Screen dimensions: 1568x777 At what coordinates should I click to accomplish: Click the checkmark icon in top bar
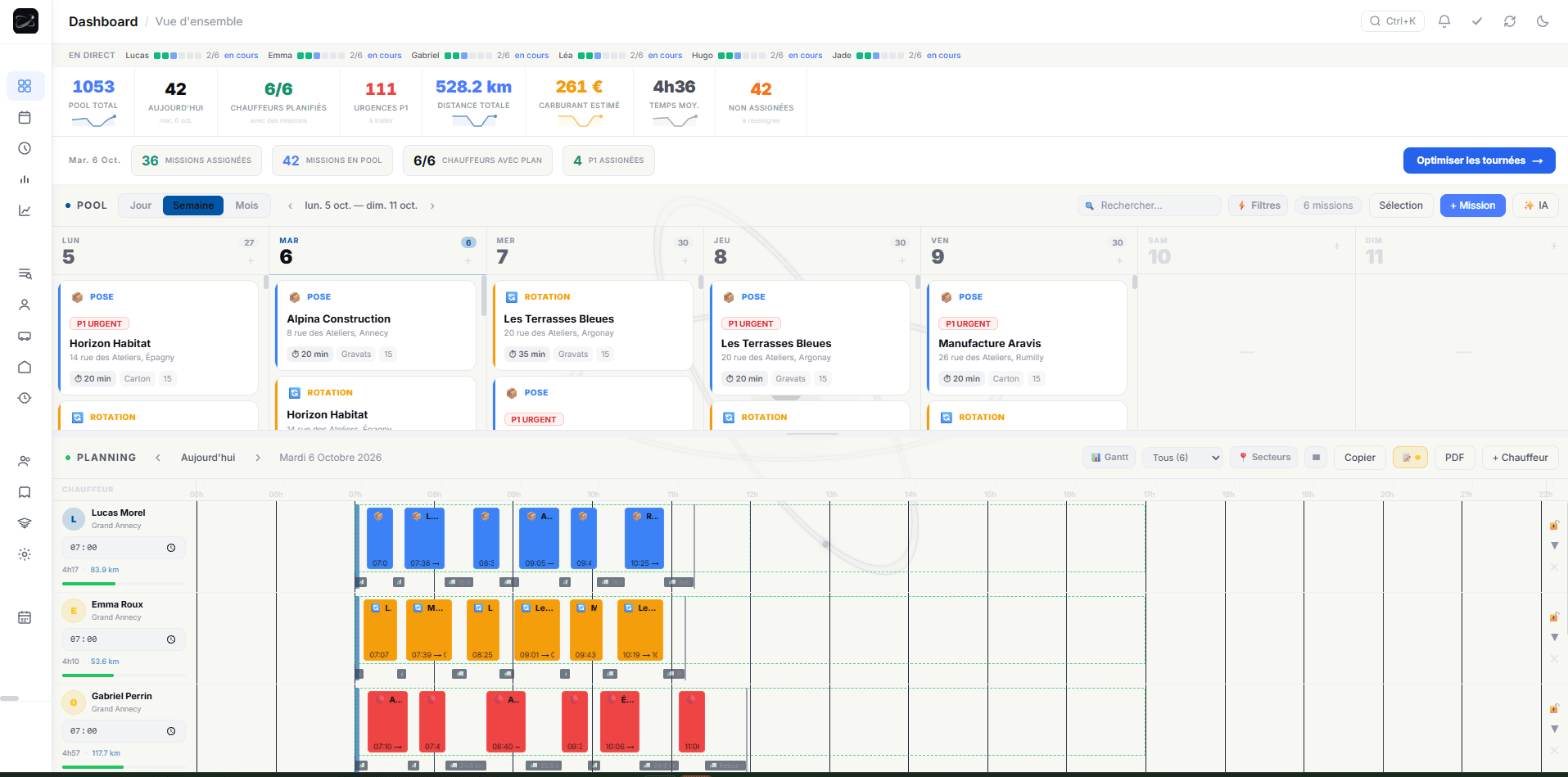pos(1477,21)
